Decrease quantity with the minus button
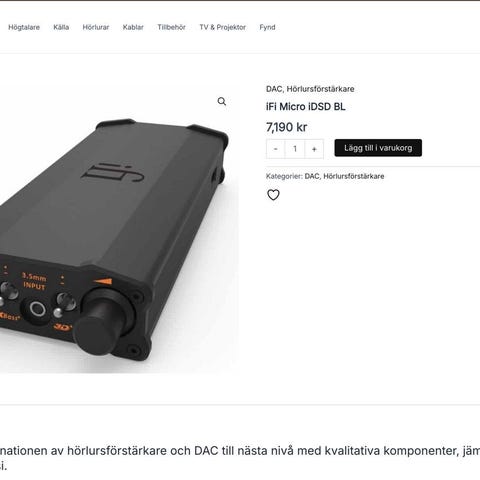Viewport: 480px width, 480px height. (x=276, y=149)
